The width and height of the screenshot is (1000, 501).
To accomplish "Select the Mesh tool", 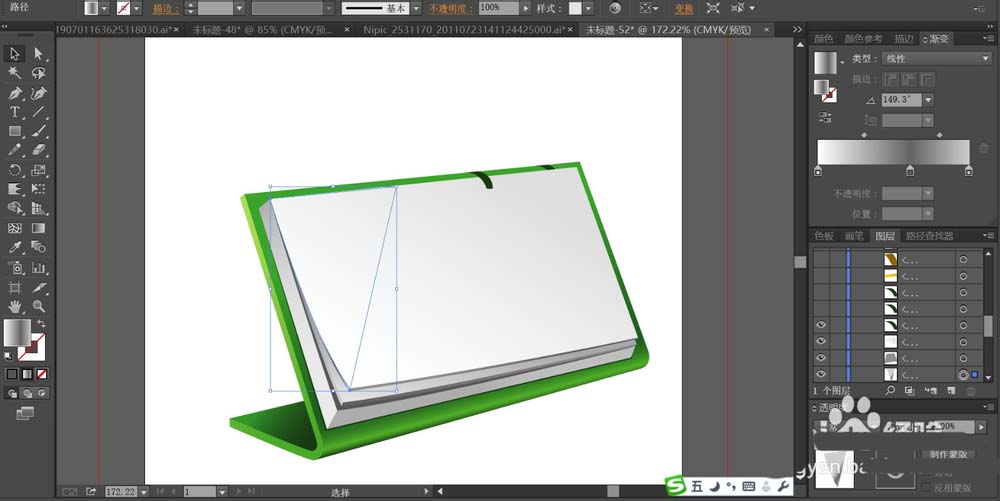I will click(15, 228).
